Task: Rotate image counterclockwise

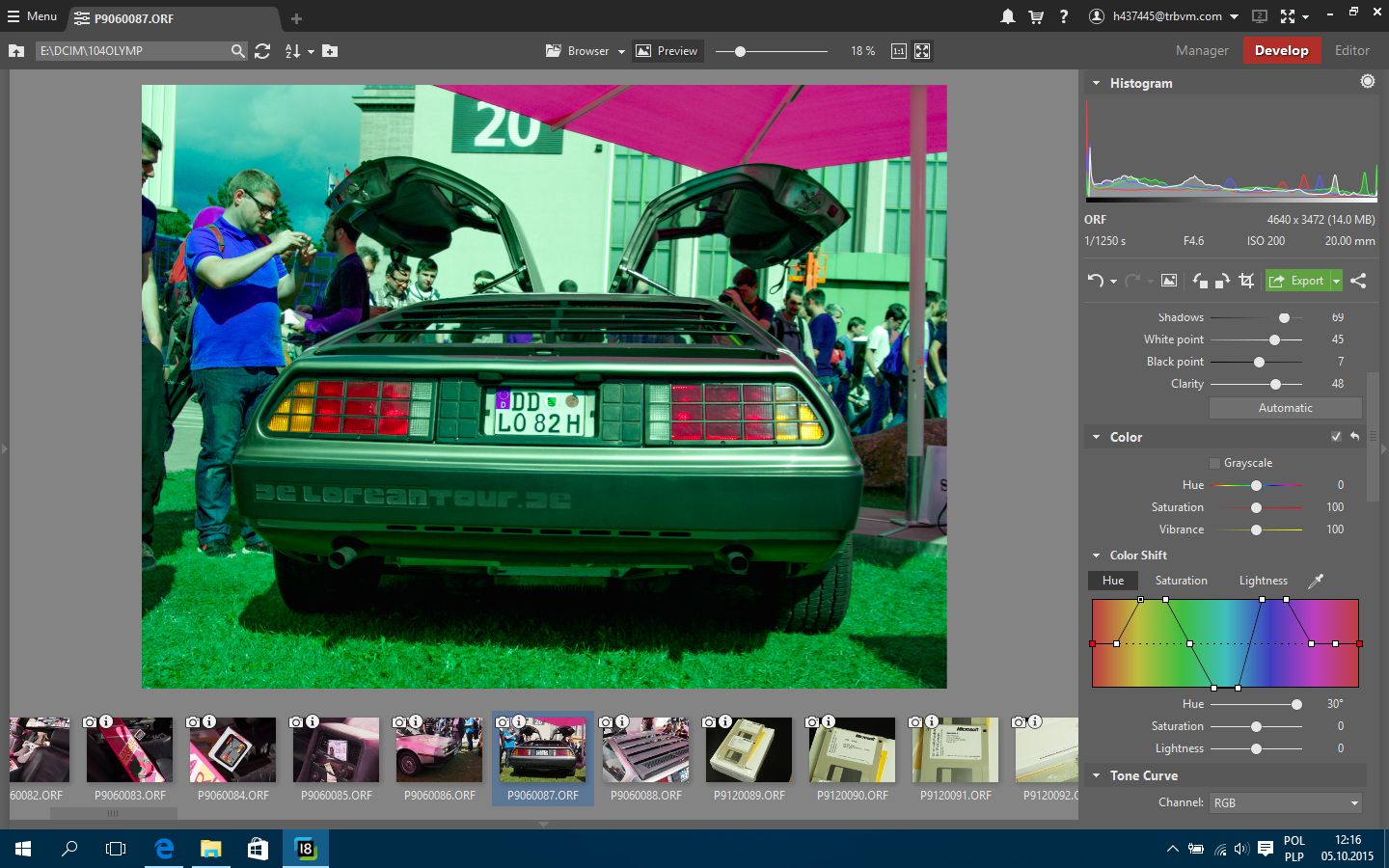Action: 1200,281
